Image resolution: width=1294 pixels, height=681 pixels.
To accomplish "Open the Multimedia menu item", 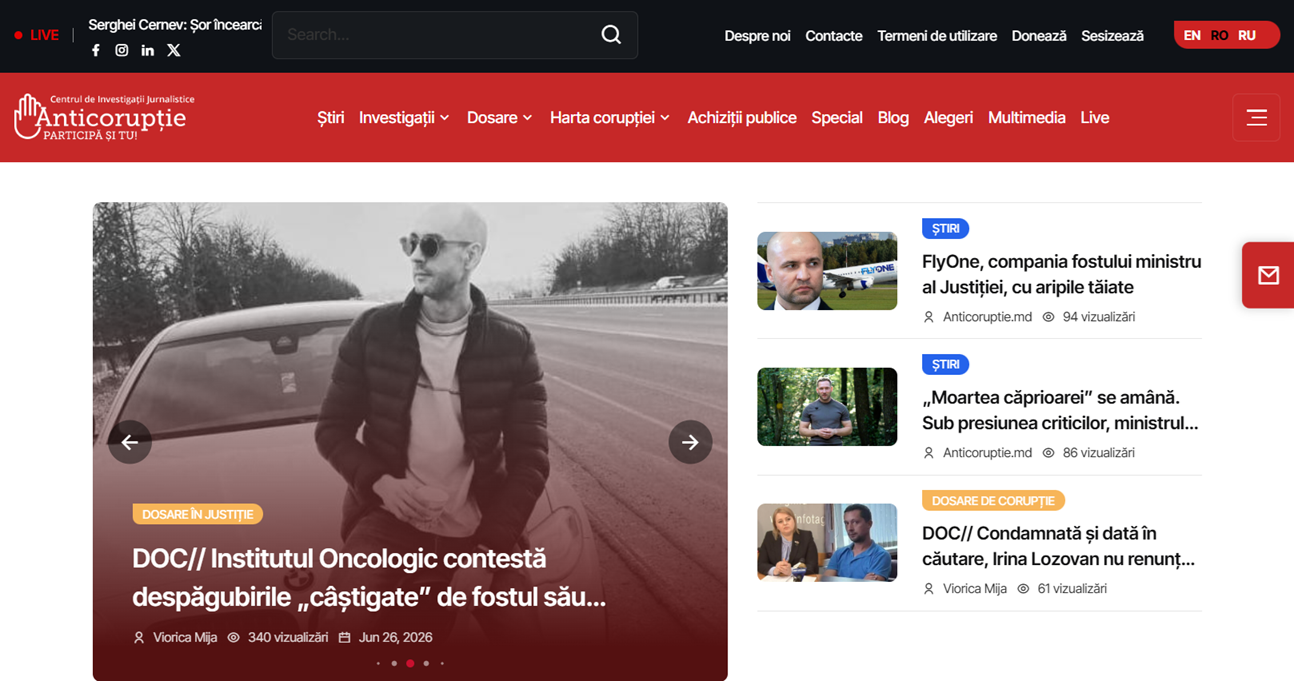I will [1027, 117].
